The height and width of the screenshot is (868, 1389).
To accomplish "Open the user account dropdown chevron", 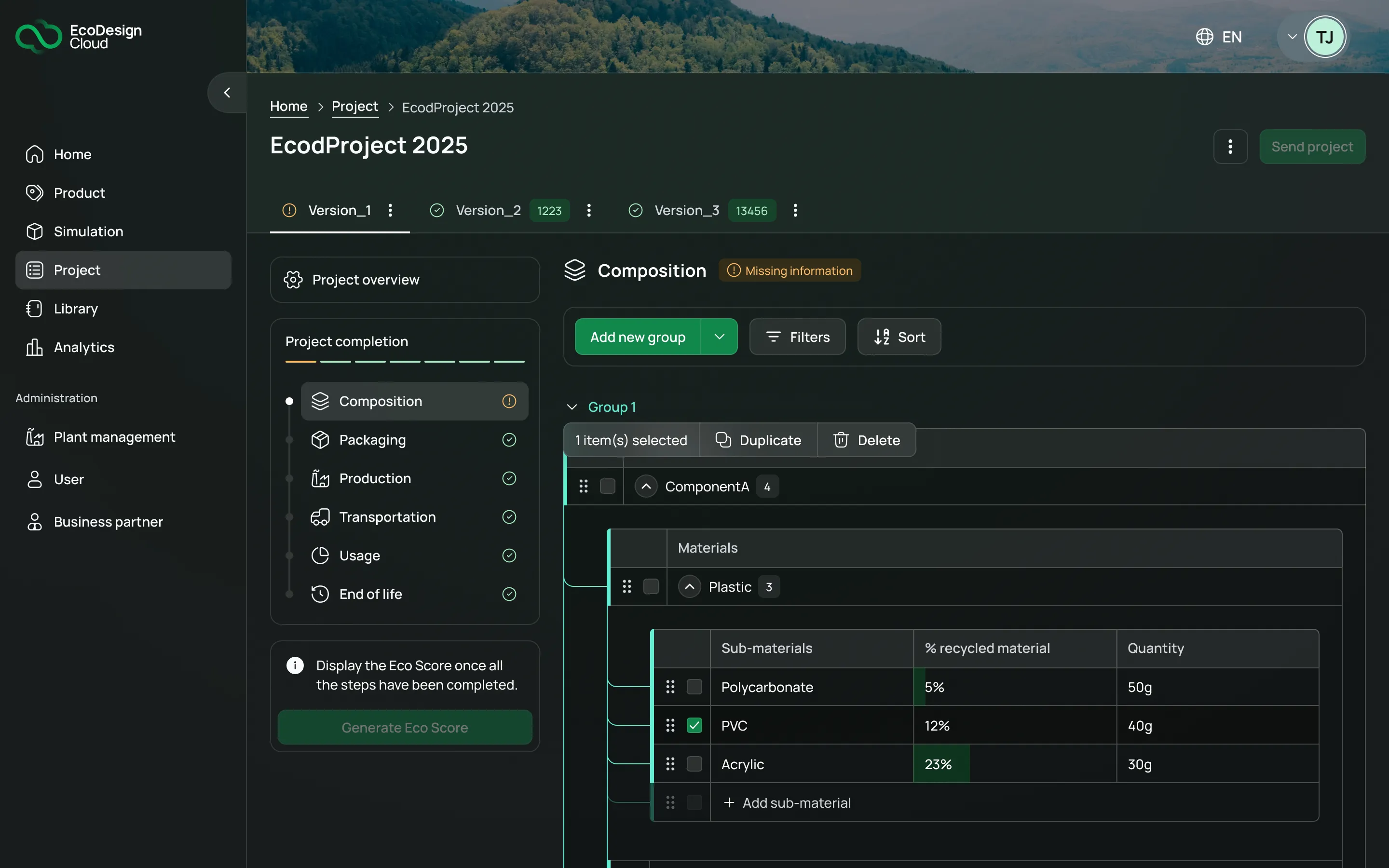I will 1292,37.
